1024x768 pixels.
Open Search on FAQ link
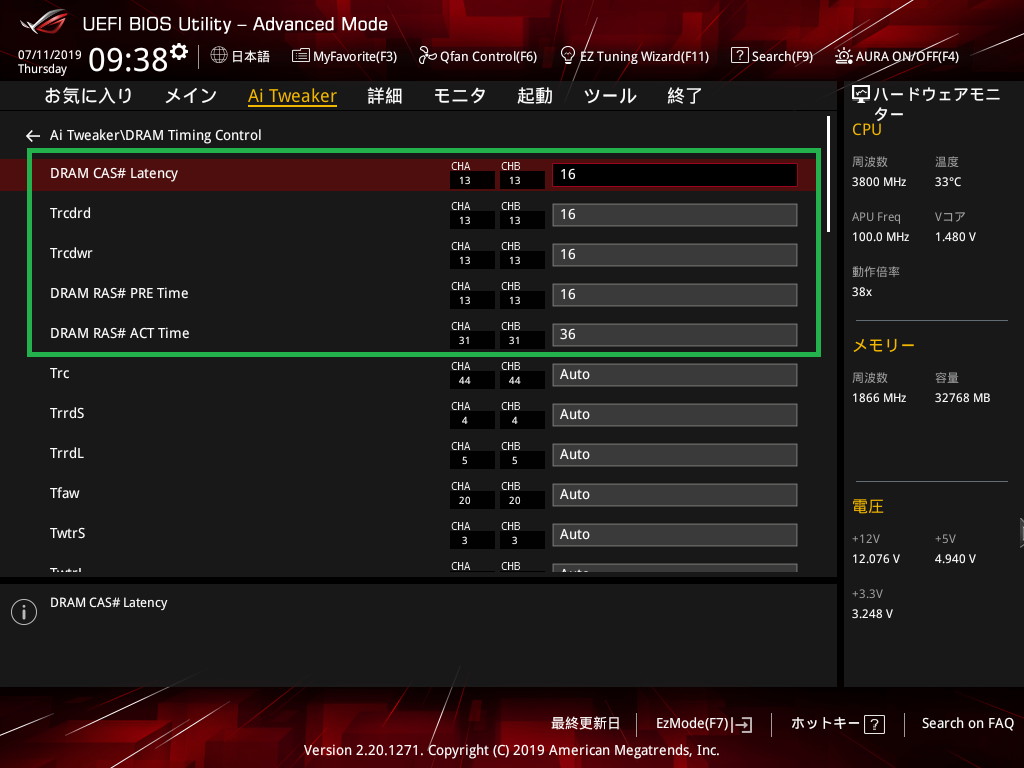(x=967, y=723)
